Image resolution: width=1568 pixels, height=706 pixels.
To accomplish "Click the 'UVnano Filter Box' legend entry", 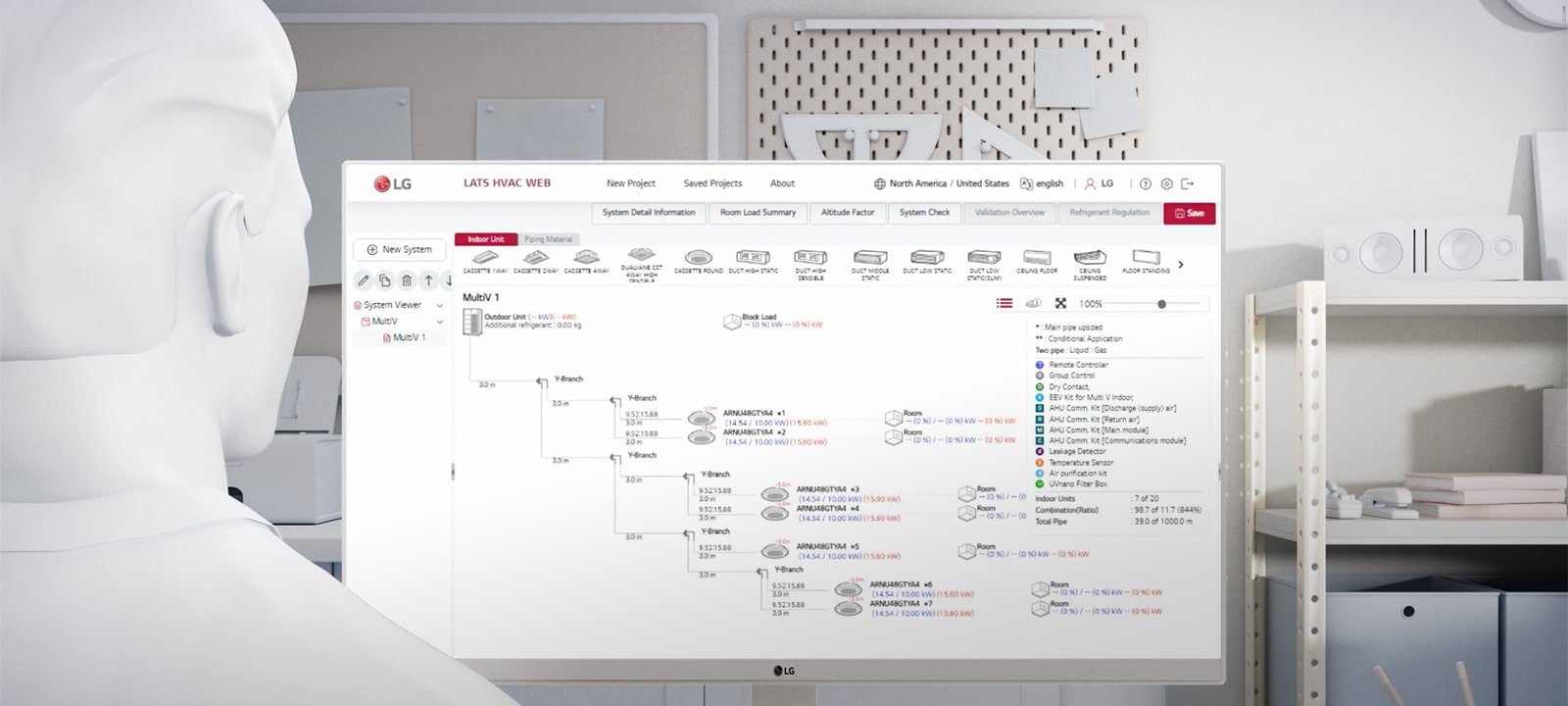I will [x=1071, y=484].
